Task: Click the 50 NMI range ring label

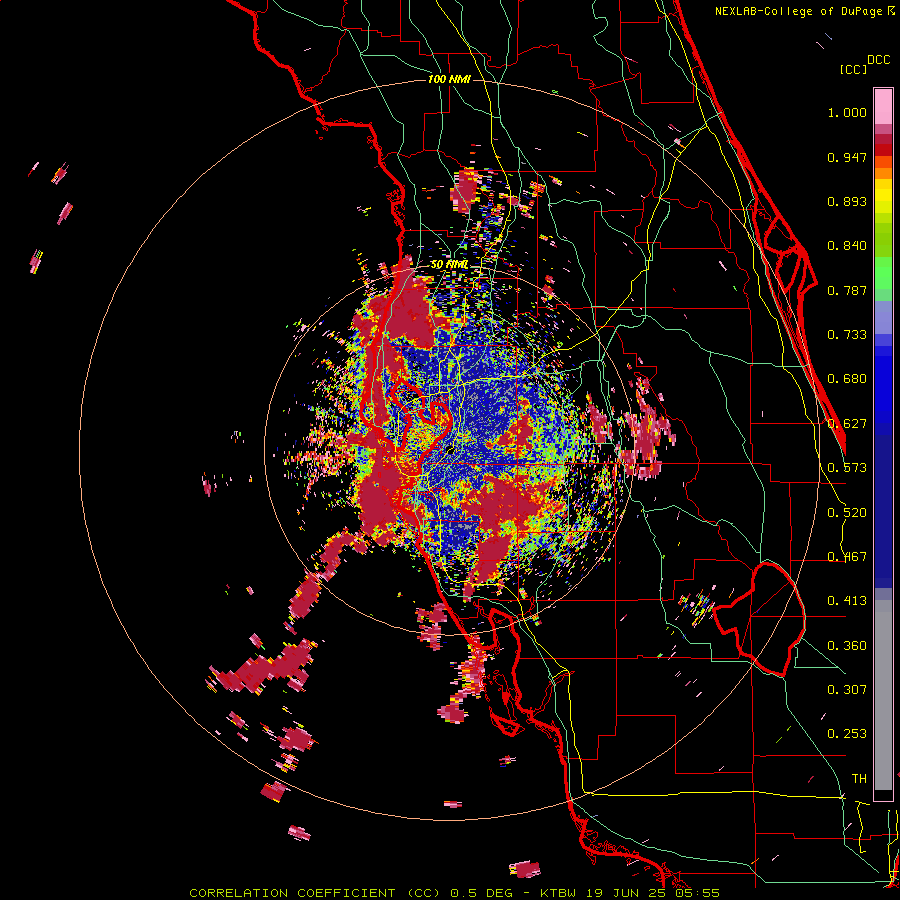Action: (449, 264)
